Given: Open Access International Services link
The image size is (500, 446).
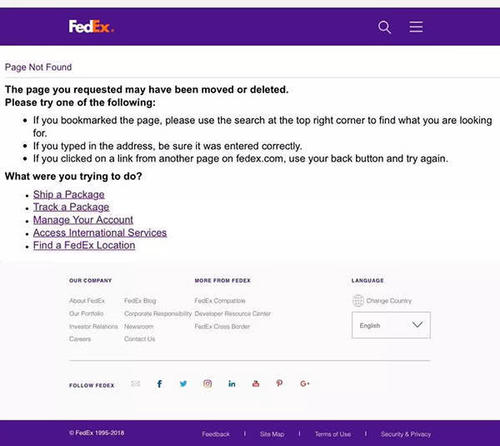Looking at the screenshot, I should 100,233.
